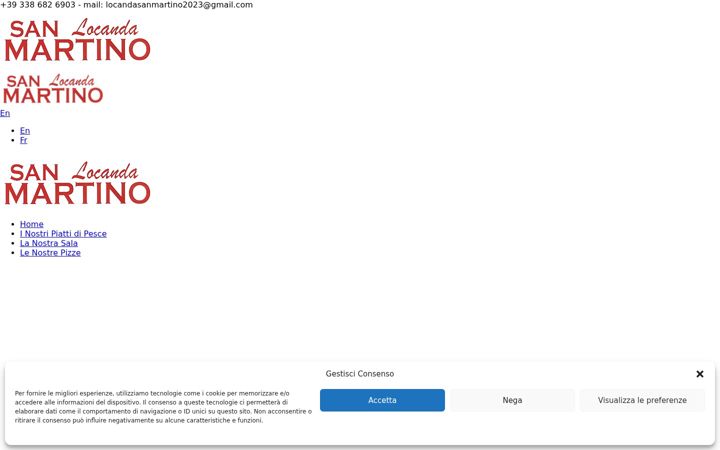
Task: Click the phone and email contact line
Action: 126,5
